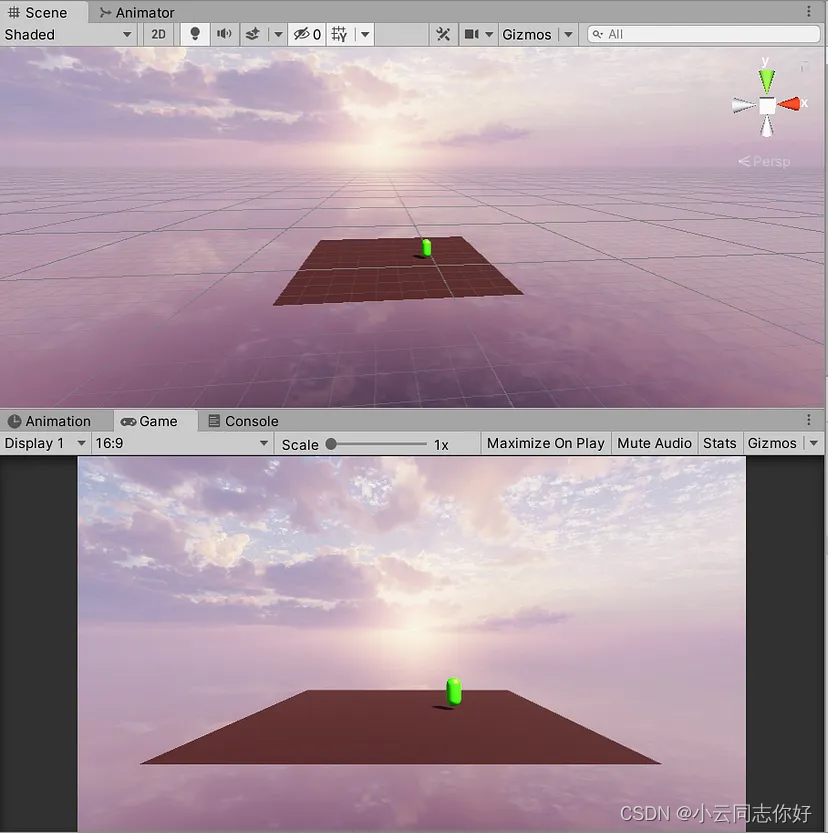Click the camera icon in the toolbar
The width and height of the screenshot is (828, 833).
474,33
